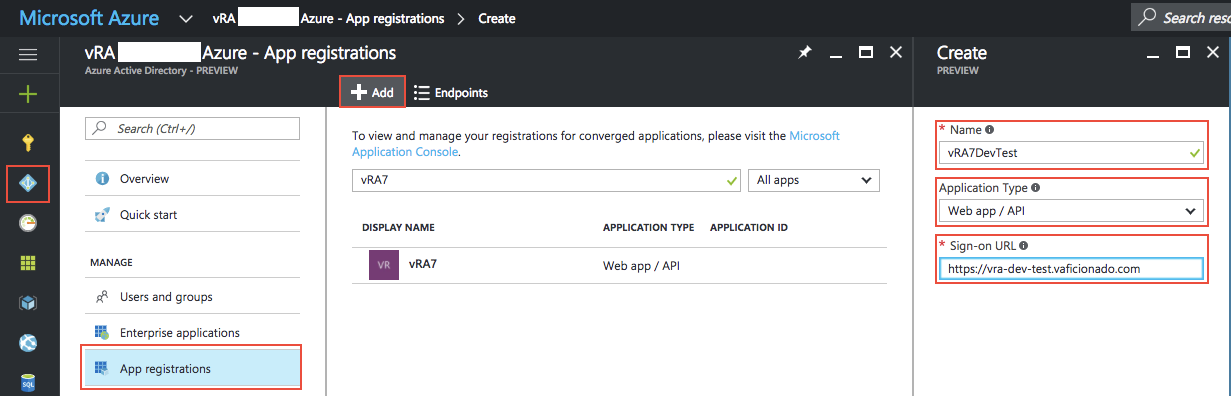This screenshot has height=396, width=1231.
Task: Click the Add button
Action: [x=372, y=92]
